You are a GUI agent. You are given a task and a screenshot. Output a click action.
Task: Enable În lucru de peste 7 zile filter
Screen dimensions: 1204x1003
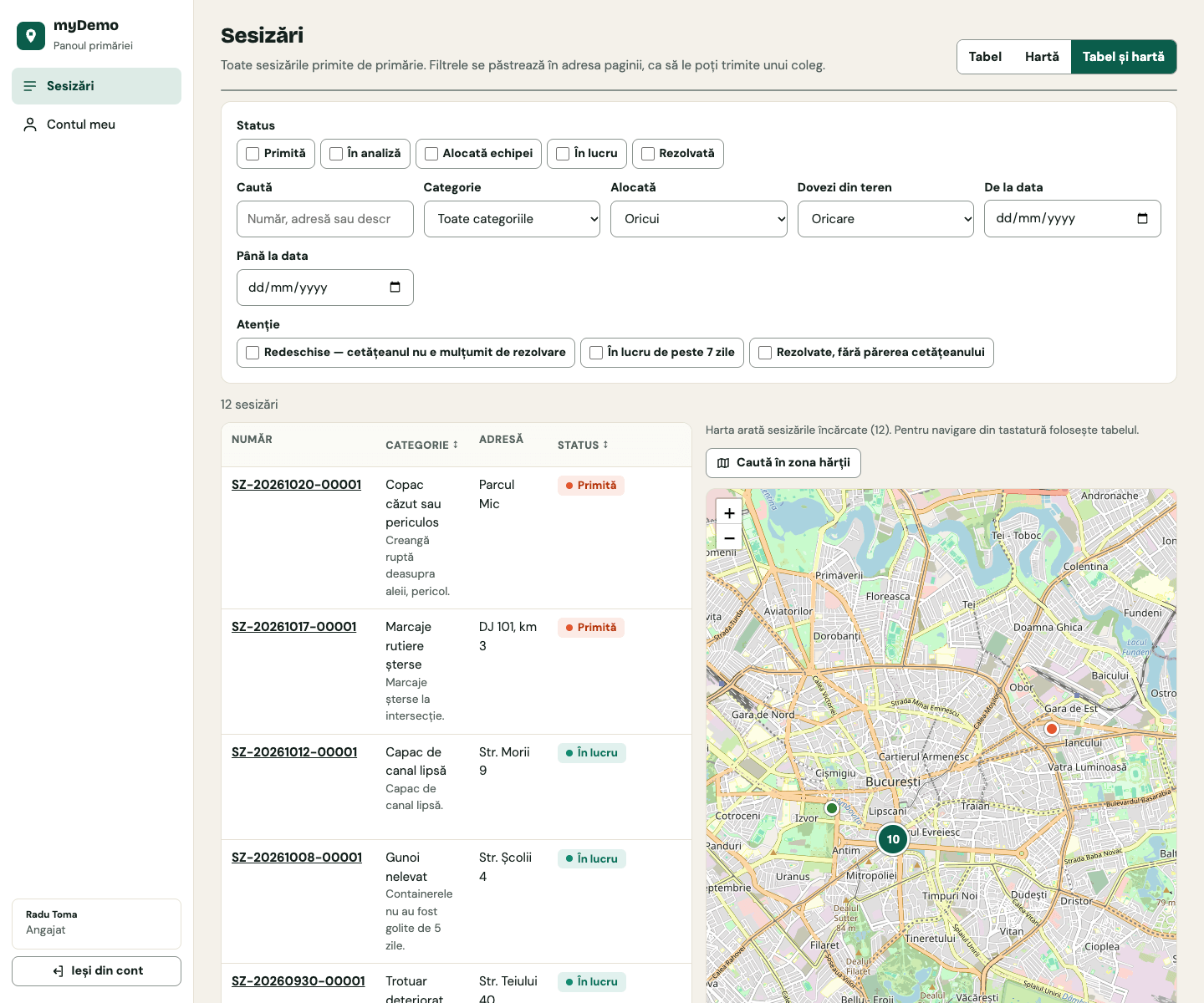point(596,353)
